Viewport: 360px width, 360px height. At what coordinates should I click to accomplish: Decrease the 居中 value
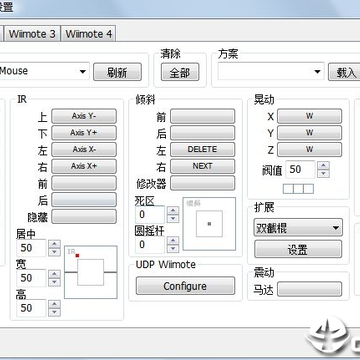coord(54,252)
